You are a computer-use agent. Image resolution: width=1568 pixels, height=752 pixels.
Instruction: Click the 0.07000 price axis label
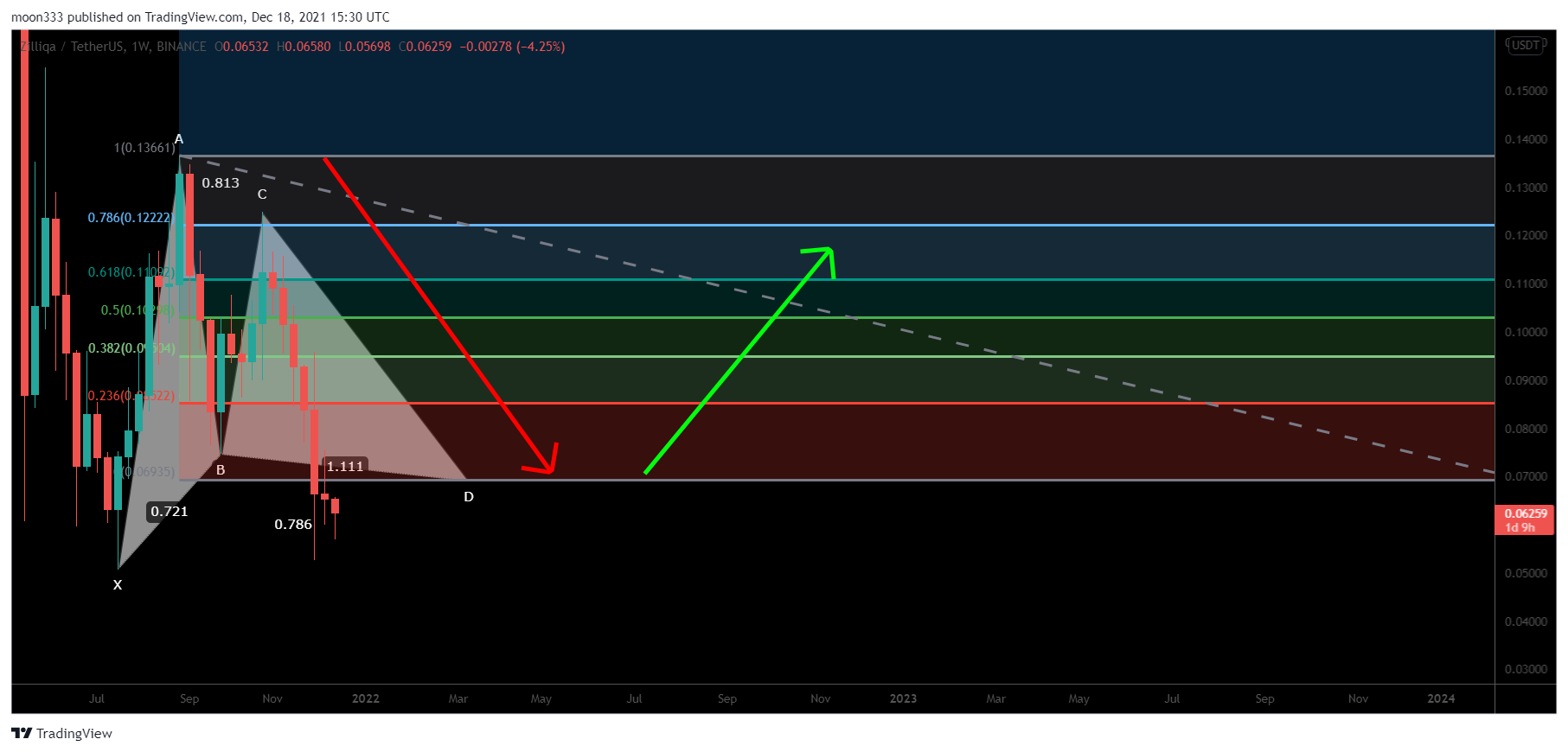coord(1526,476)
